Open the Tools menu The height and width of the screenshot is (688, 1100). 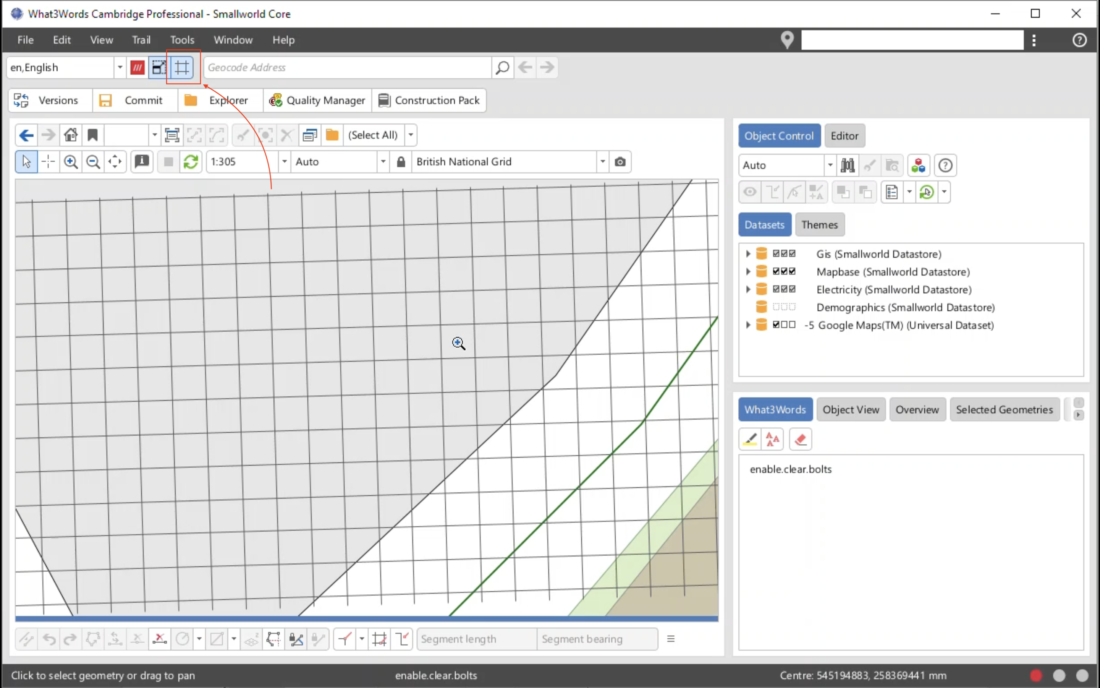tap(182, 40)
